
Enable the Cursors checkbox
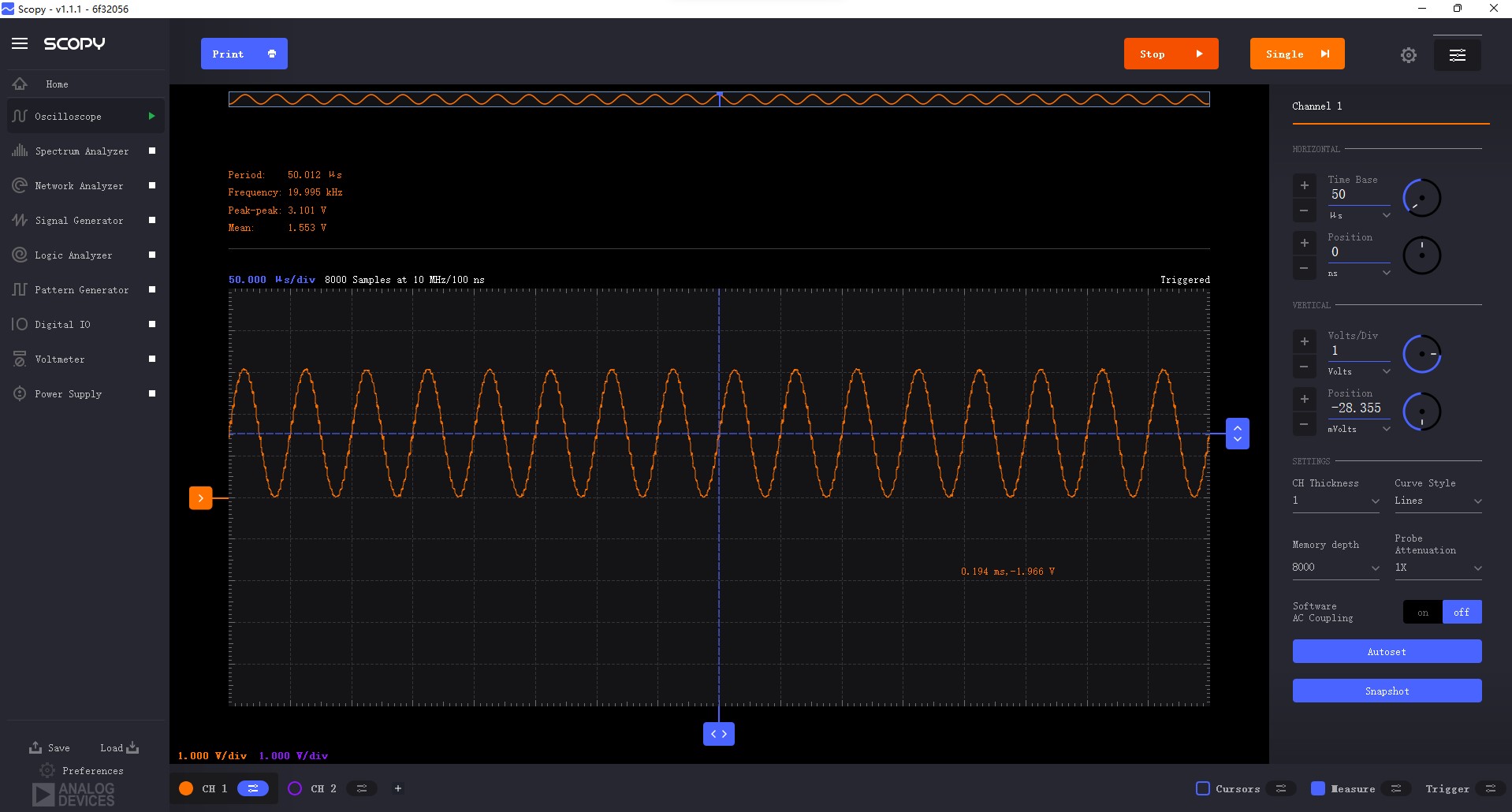(x=1203, y=788)
